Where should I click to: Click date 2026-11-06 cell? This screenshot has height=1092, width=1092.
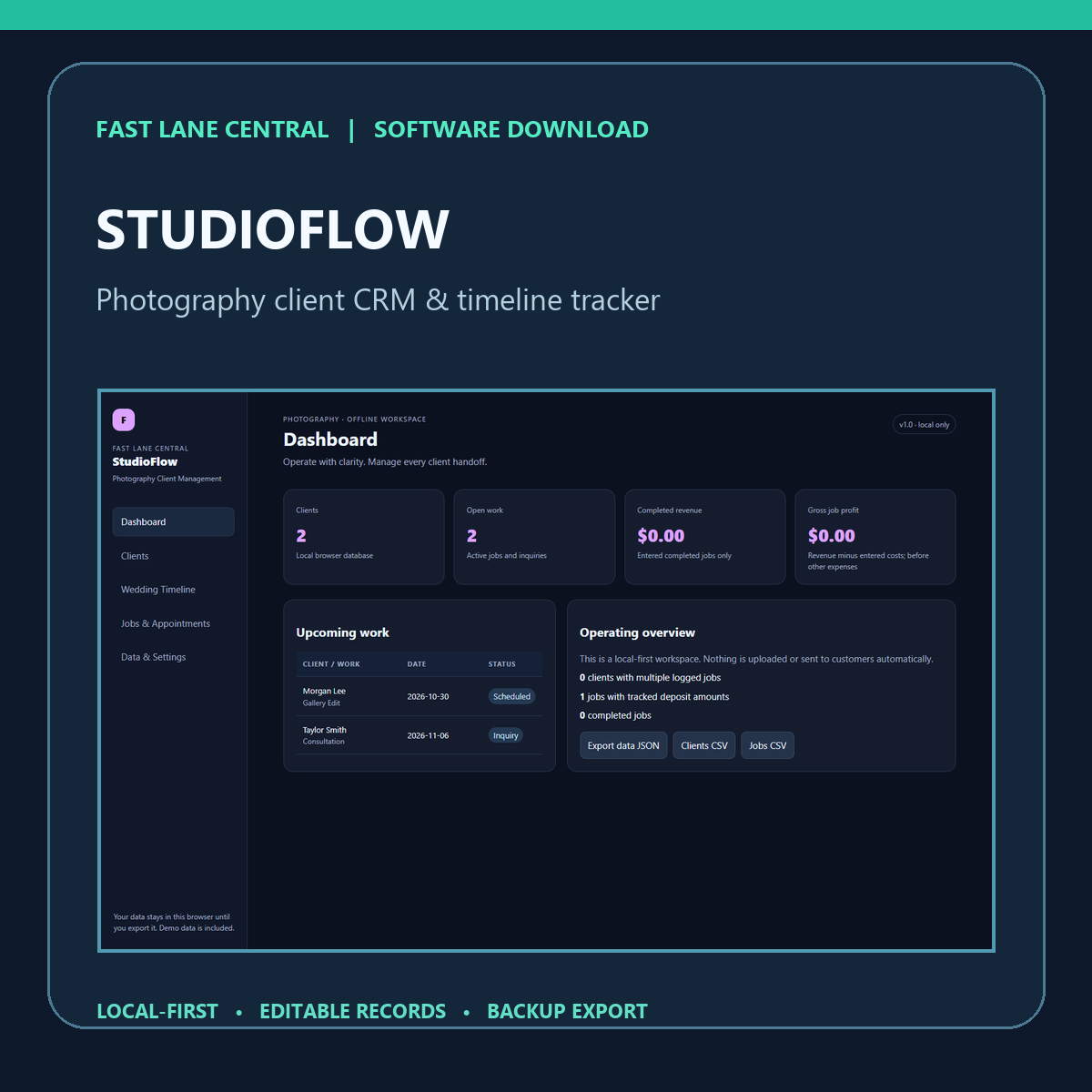point(428,735)
